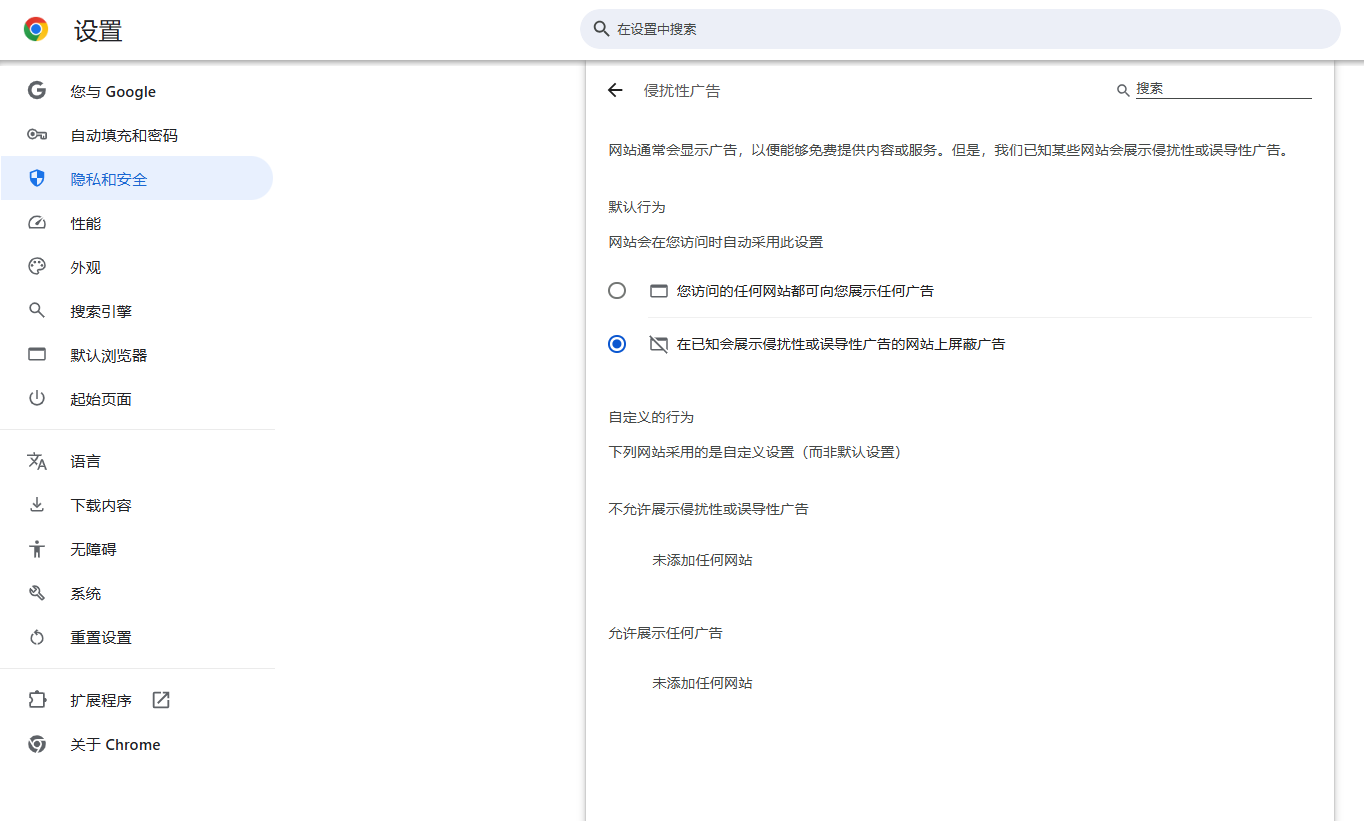Click the 侵扰性广告 page title
This screenshot has height=821, width=1364.
682,91
